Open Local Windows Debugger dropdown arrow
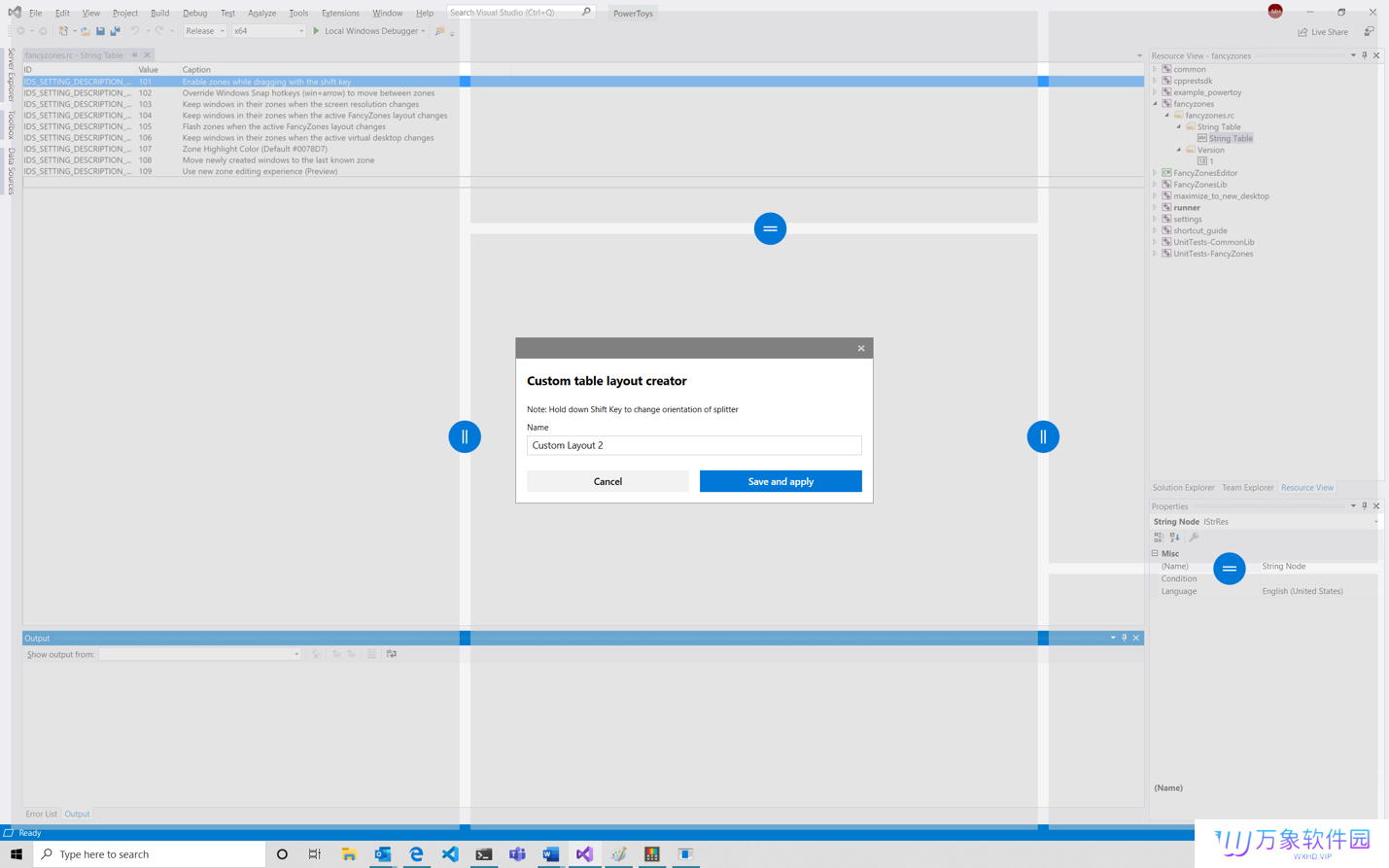Viewport: 1389px width, 868px height. click(x=423, y=31)
